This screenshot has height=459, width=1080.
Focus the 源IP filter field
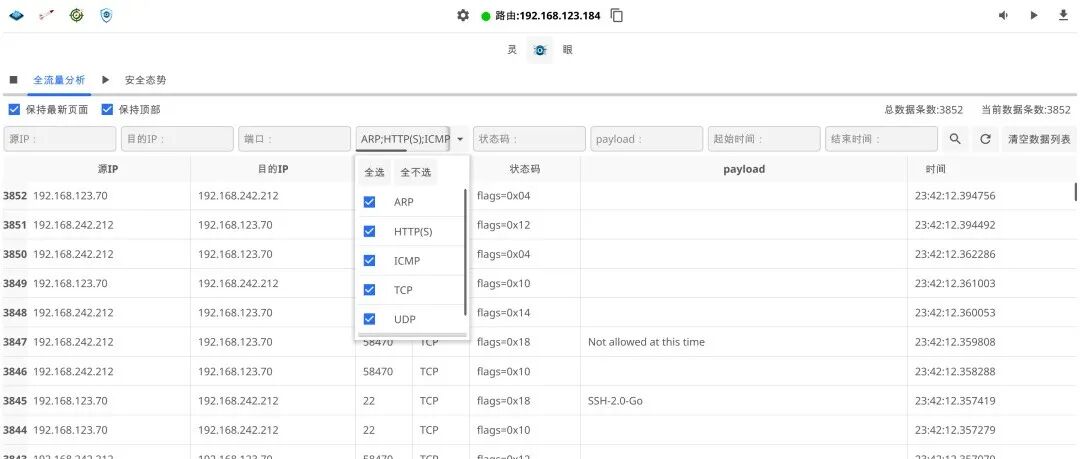60,139
